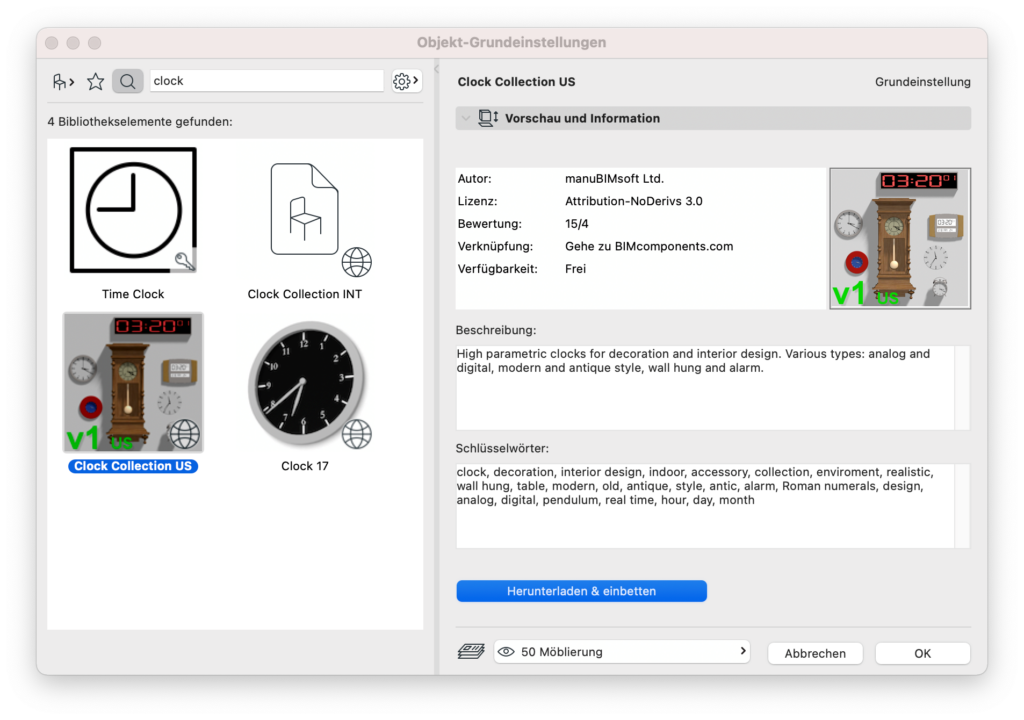1024x720 pixels.
Task: Toggle the eye icon for 50 Möblierung layer
Action: click(x=506, y=651)
